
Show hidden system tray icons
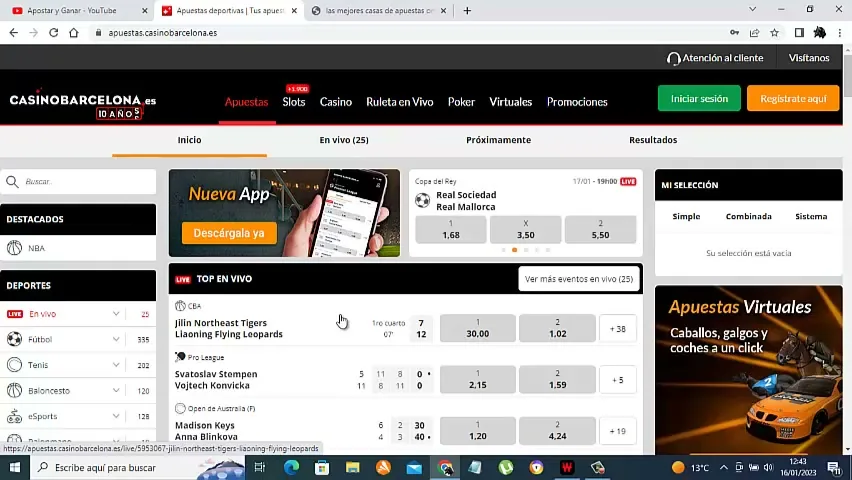724,467
